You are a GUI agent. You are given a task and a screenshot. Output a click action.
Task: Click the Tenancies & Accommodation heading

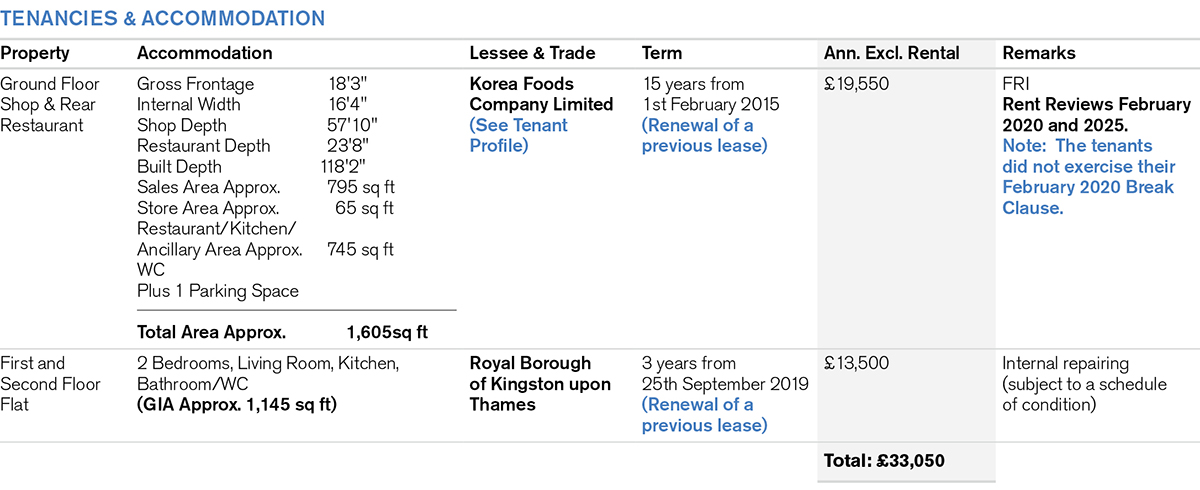(163, 18)
